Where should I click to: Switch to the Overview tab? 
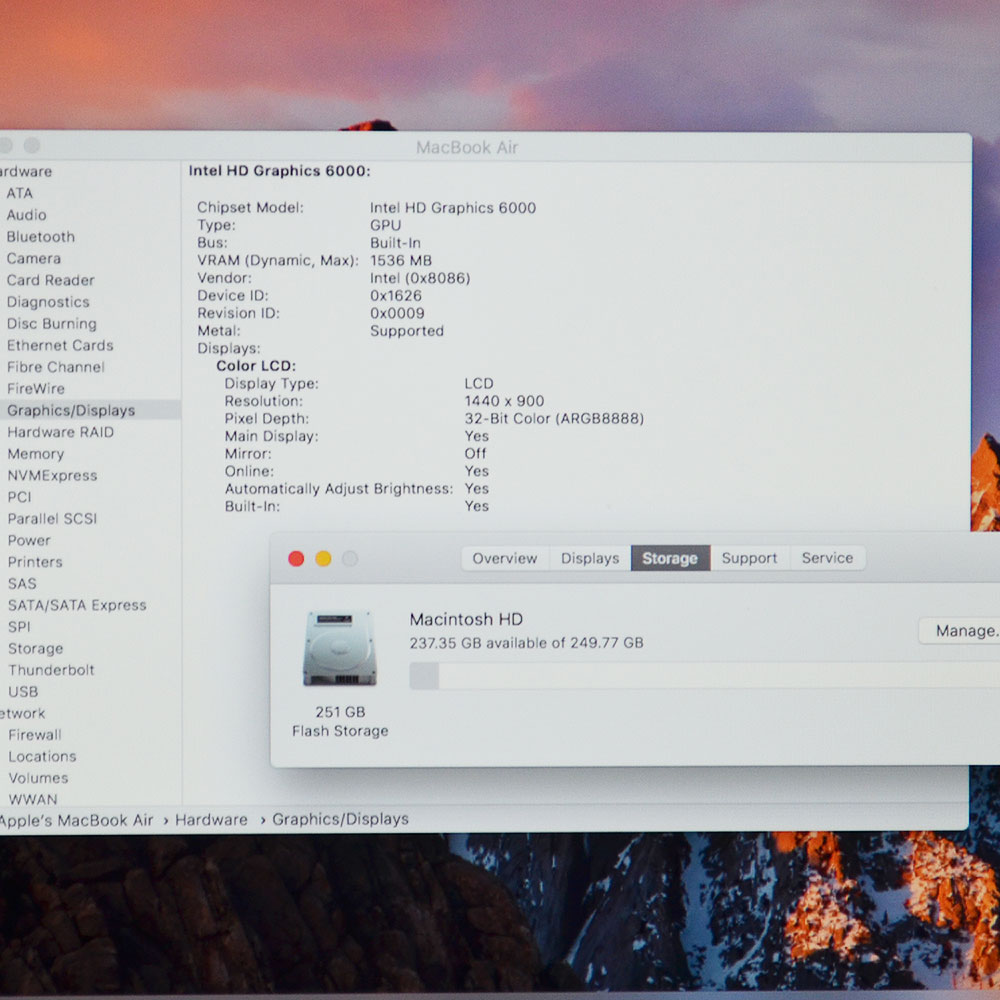(504, 558)
